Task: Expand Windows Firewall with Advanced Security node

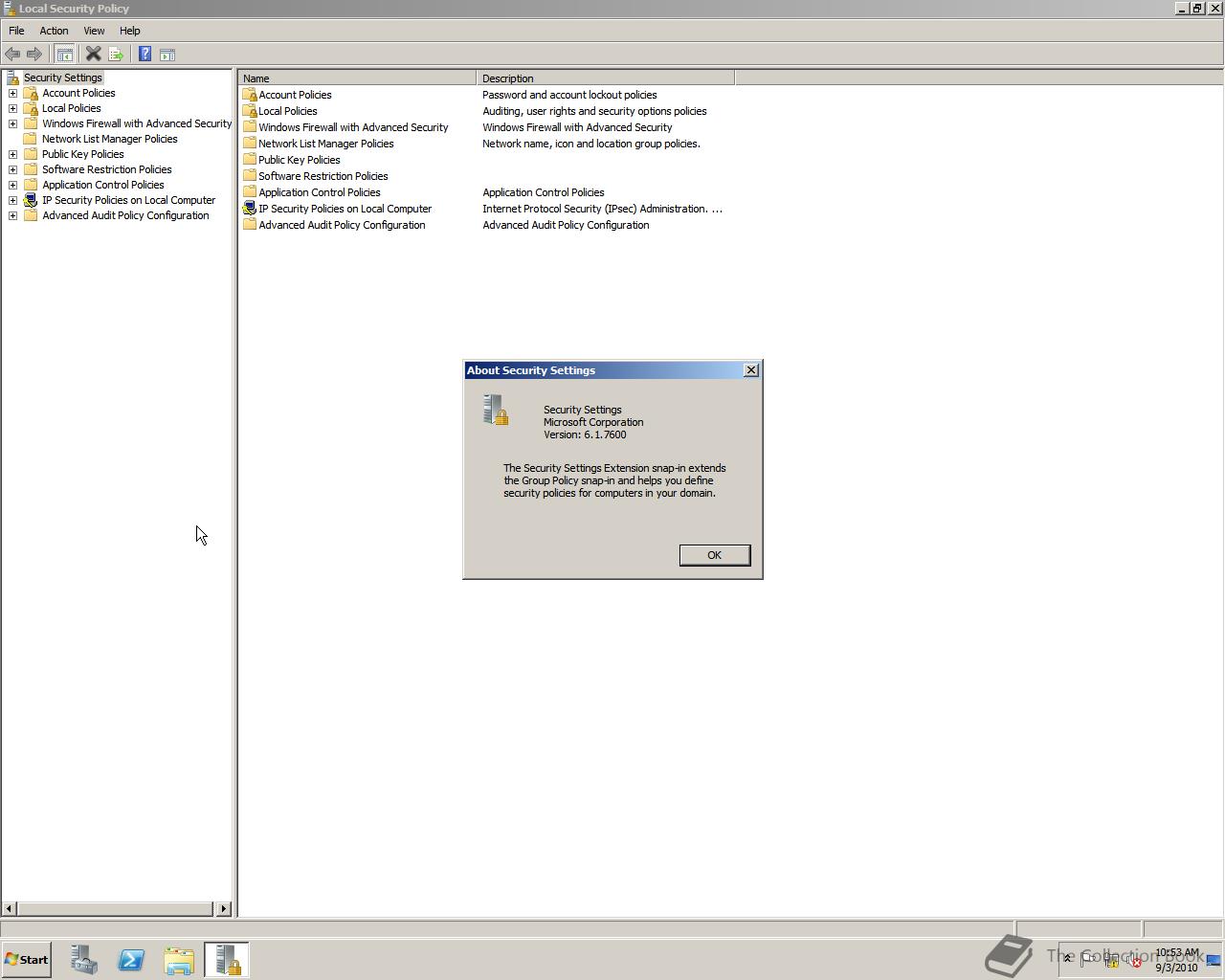Action: (x=12, y=123)
